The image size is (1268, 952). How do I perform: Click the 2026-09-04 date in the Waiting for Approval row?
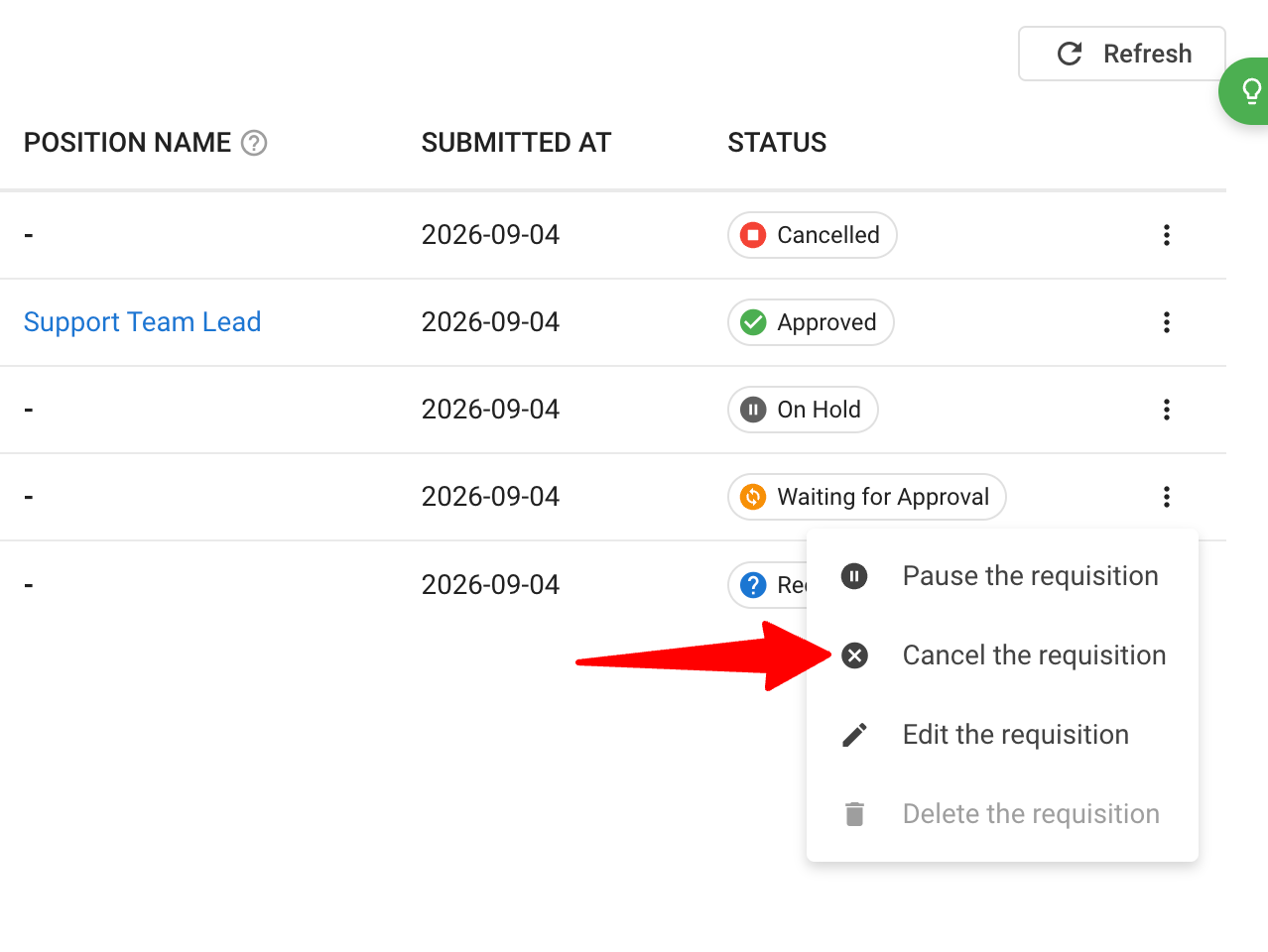[490, 497]
